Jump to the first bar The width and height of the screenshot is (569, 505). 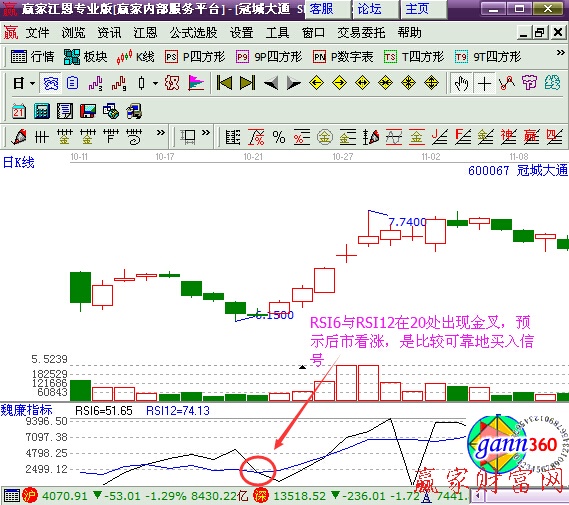pyautogui.click(x=224, y=83)
